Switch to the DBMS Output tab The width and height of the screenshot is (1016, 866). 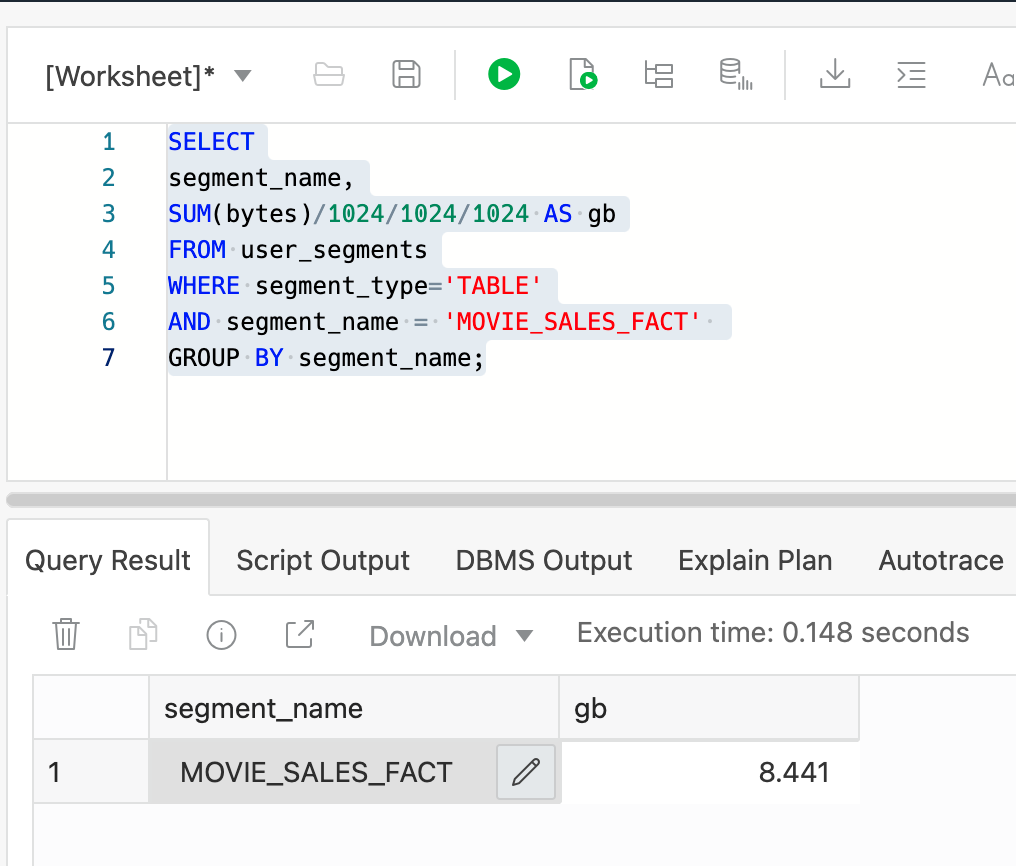coord(544,560)
